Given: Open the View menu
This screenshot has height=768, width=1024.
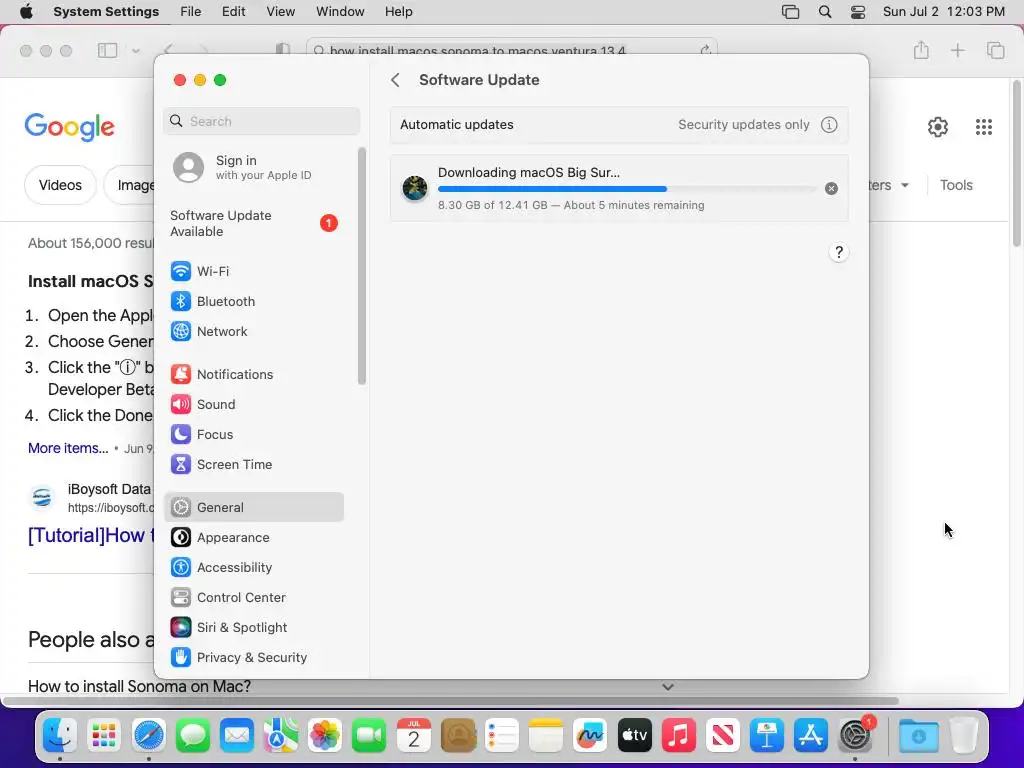Looking at the screenshot, I should pos(280,12).
